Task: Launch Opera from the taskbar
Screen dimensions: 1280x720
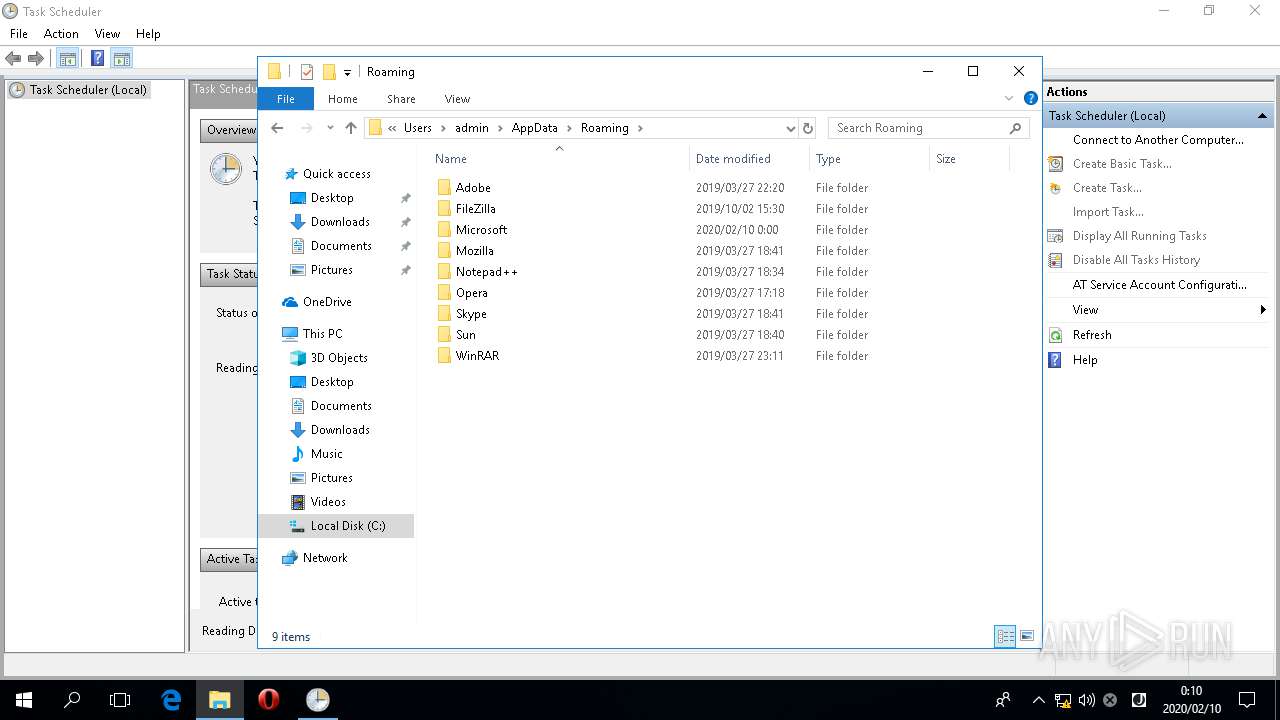Action: [x=268, y=700]
